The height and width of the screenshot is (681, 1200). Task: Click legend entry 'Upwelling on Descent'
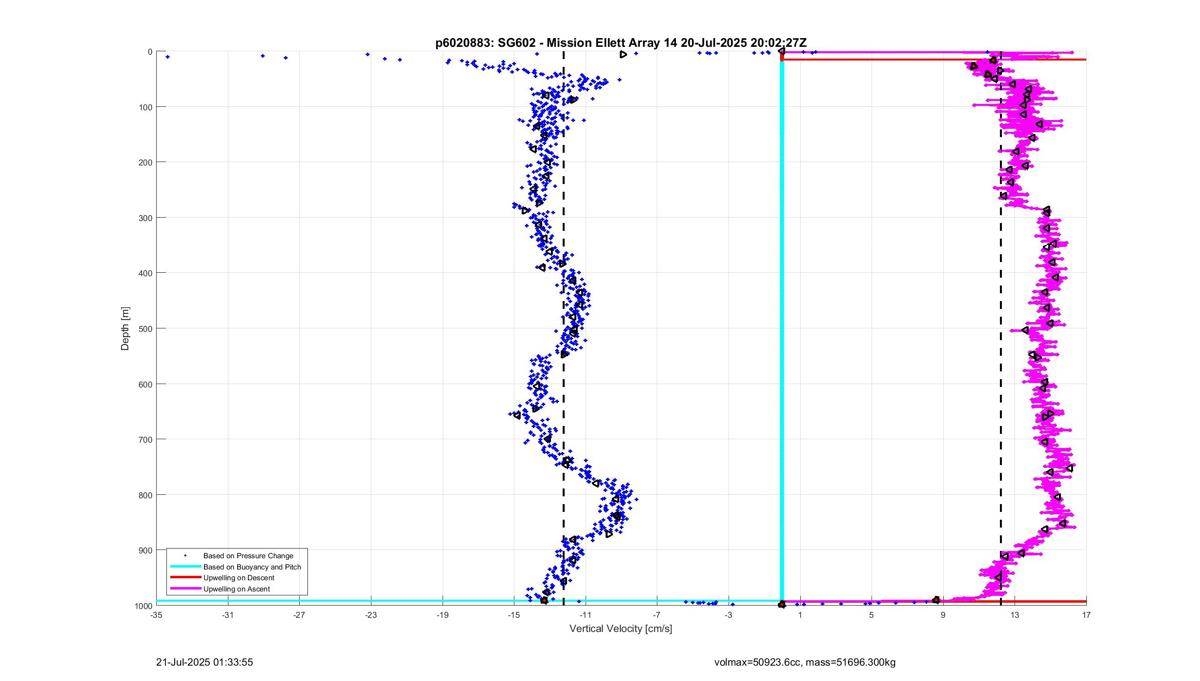coord(238,578)
